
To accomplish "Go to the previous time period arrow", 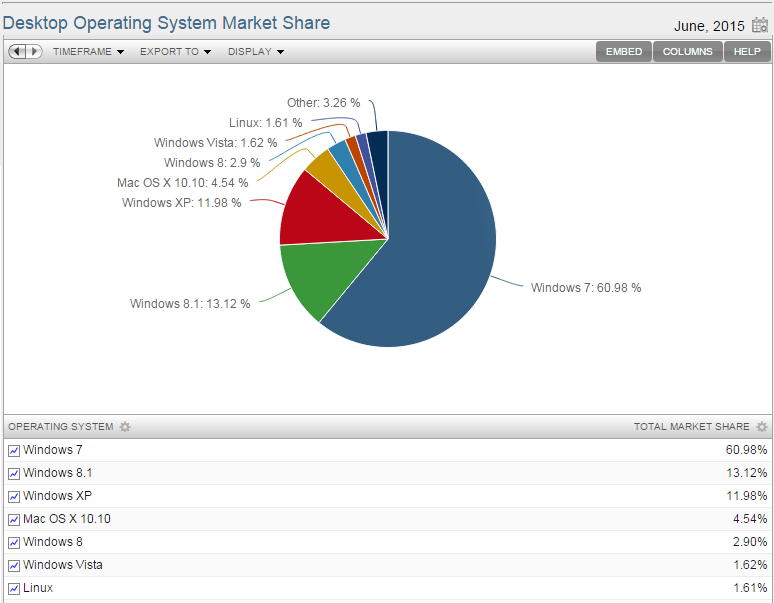I will coord(17,52).
